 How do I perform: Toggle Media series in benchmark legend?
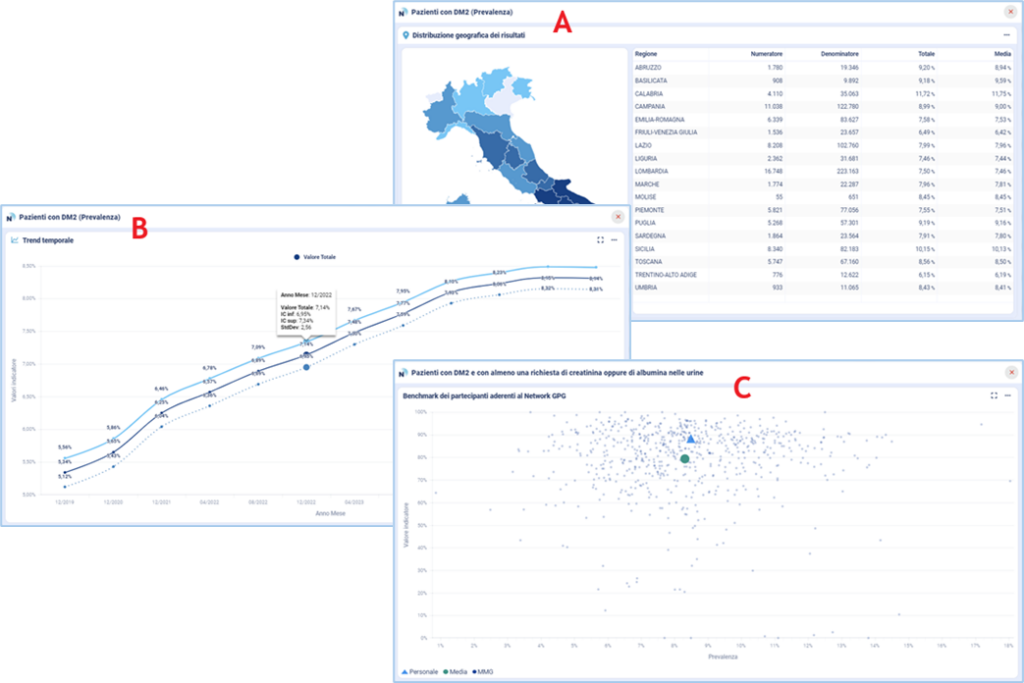tap(455, 670)
